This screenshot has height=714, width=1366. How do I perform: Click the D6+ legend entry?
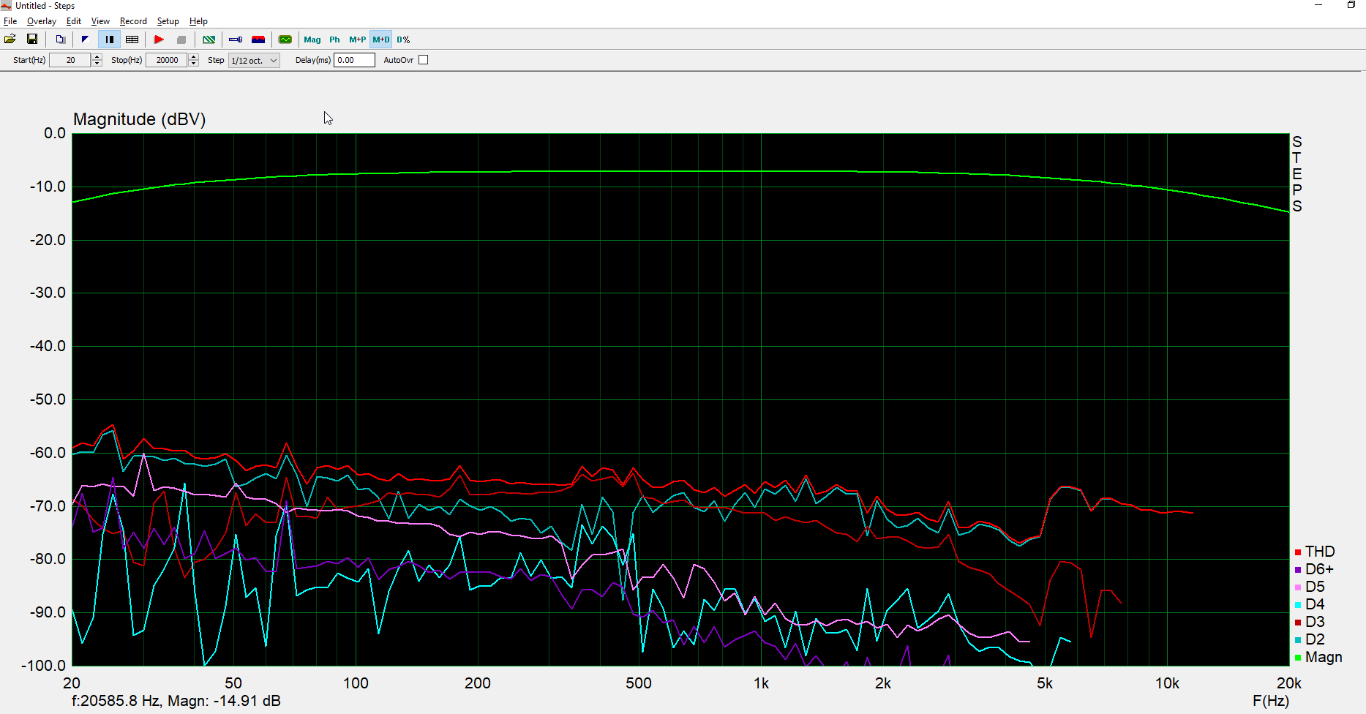click(x=1314, y=569)
